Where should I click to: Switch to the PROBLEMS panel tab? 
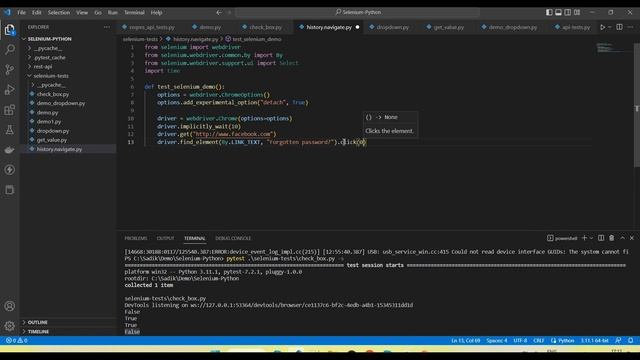(x=136, y=238)
